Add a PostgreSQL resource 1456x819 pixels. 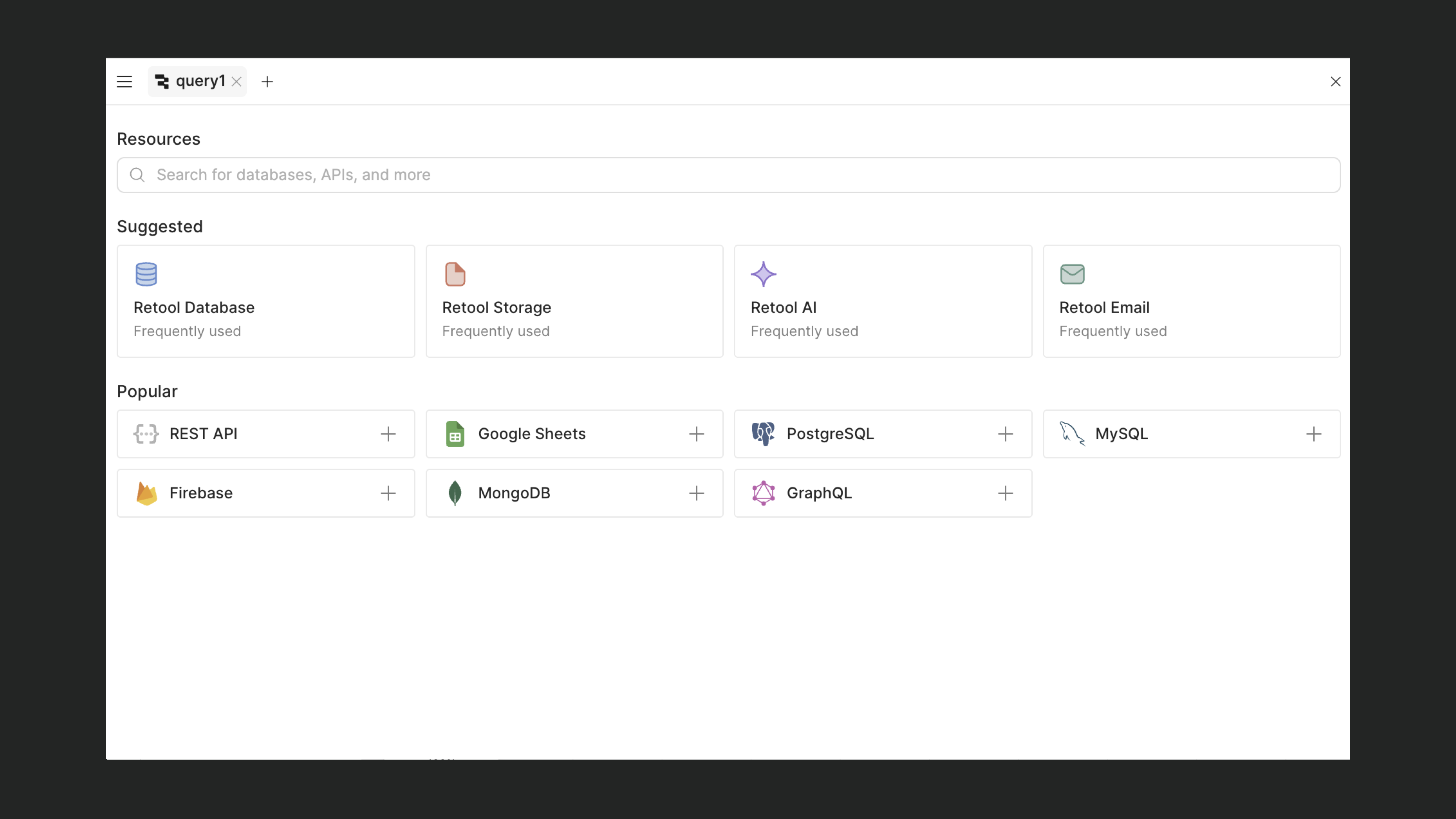click(x=1005, y=433)
